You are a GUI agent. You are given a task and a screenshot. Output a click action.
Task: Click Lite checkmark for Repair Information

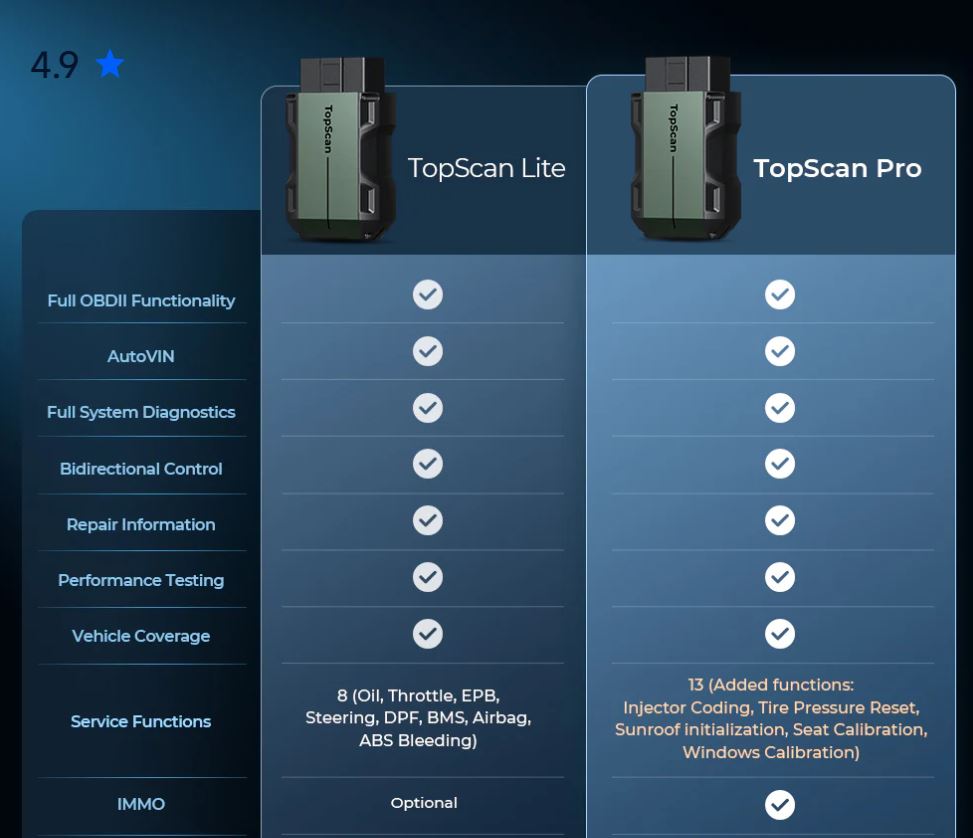[x=428, y=520]
